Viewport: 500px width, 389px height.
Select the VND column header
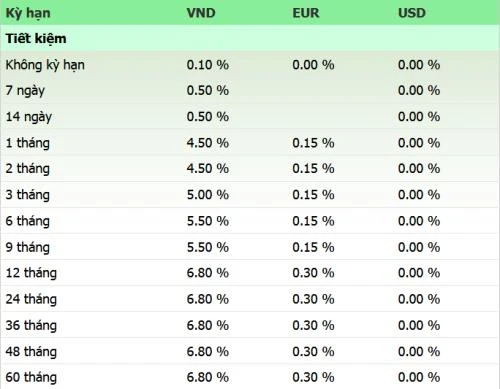[201, 13]
